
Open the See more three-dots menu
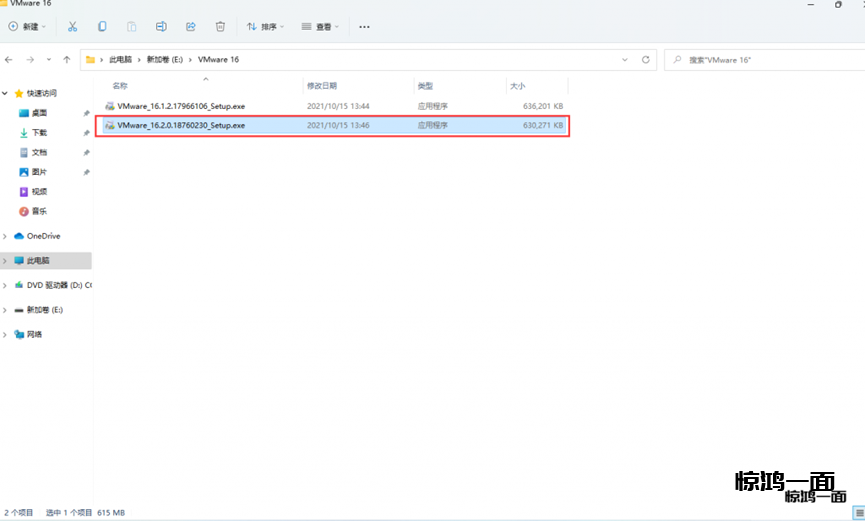[x=364, y=27]
